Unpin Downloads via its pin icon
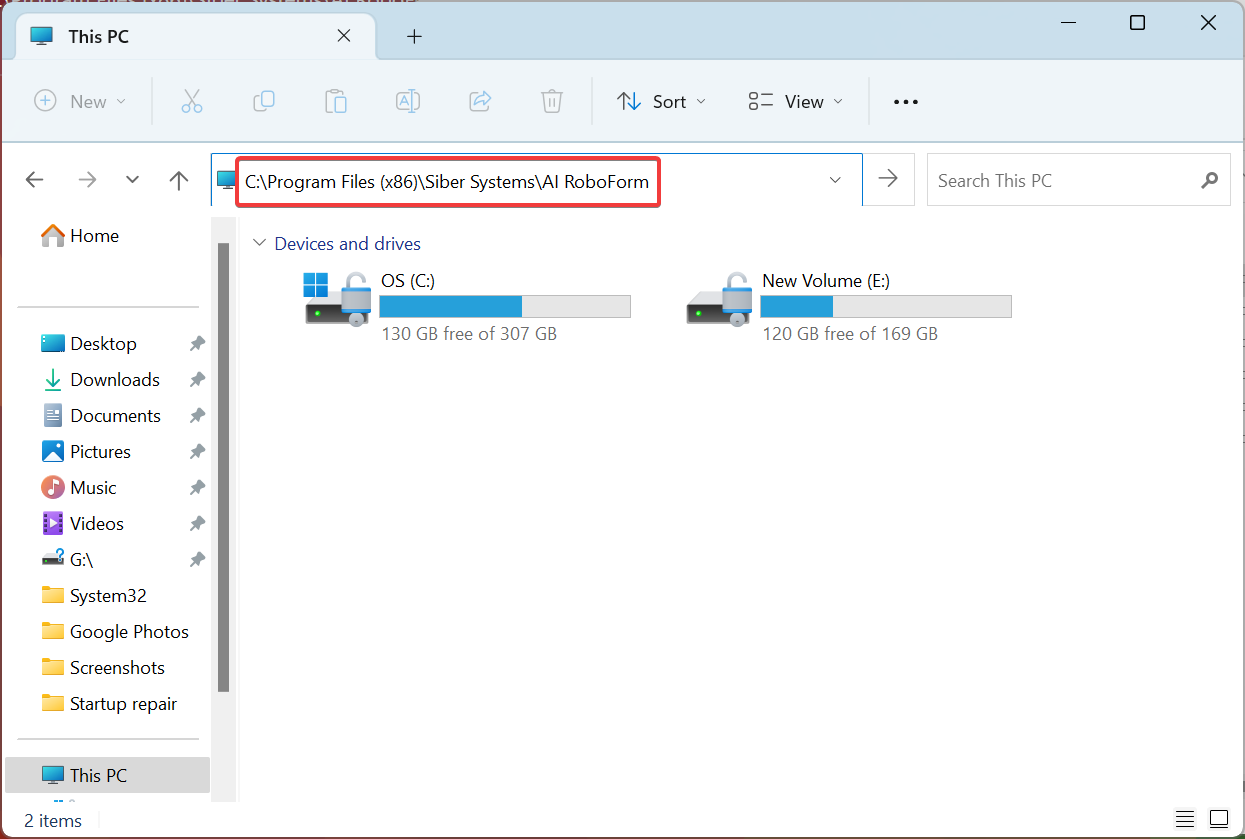This screenshot has height=839, width=1245. click(x=197, y=379)
